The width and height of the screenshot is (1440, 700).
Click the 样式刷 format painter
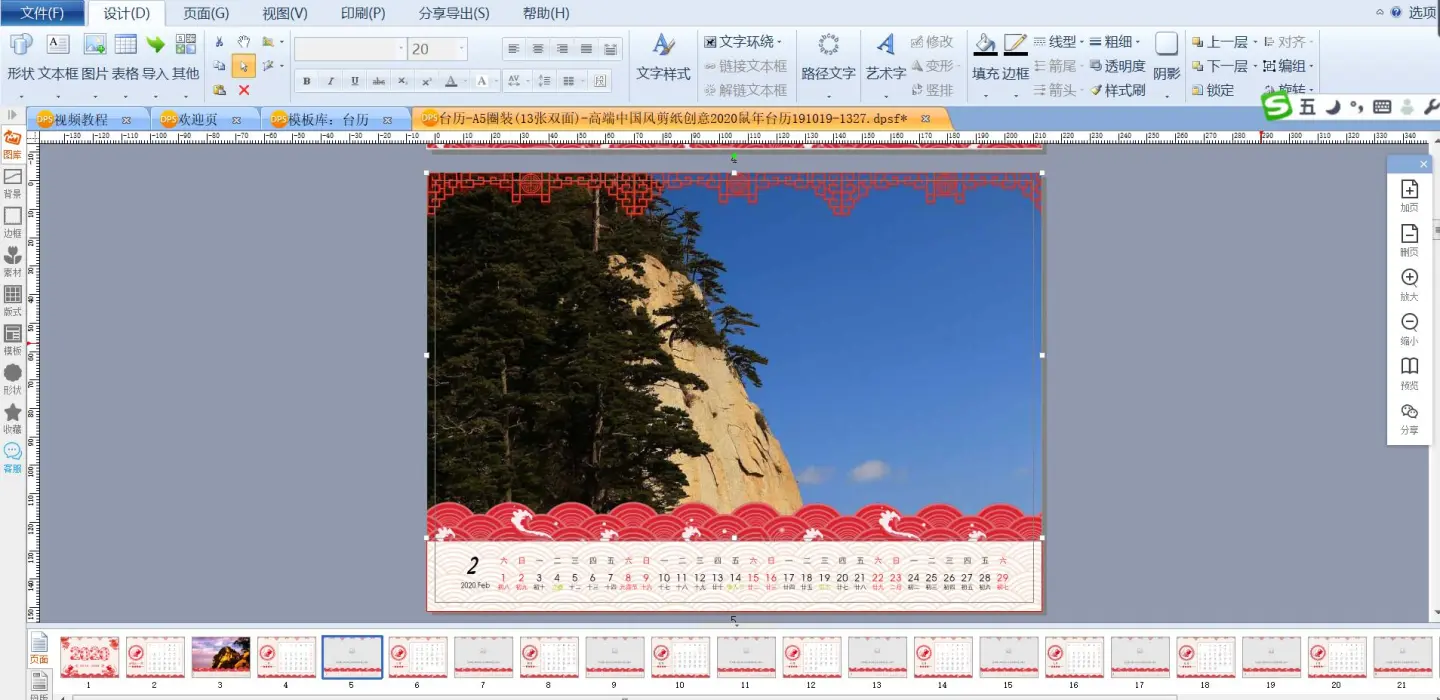(1117, 90)
